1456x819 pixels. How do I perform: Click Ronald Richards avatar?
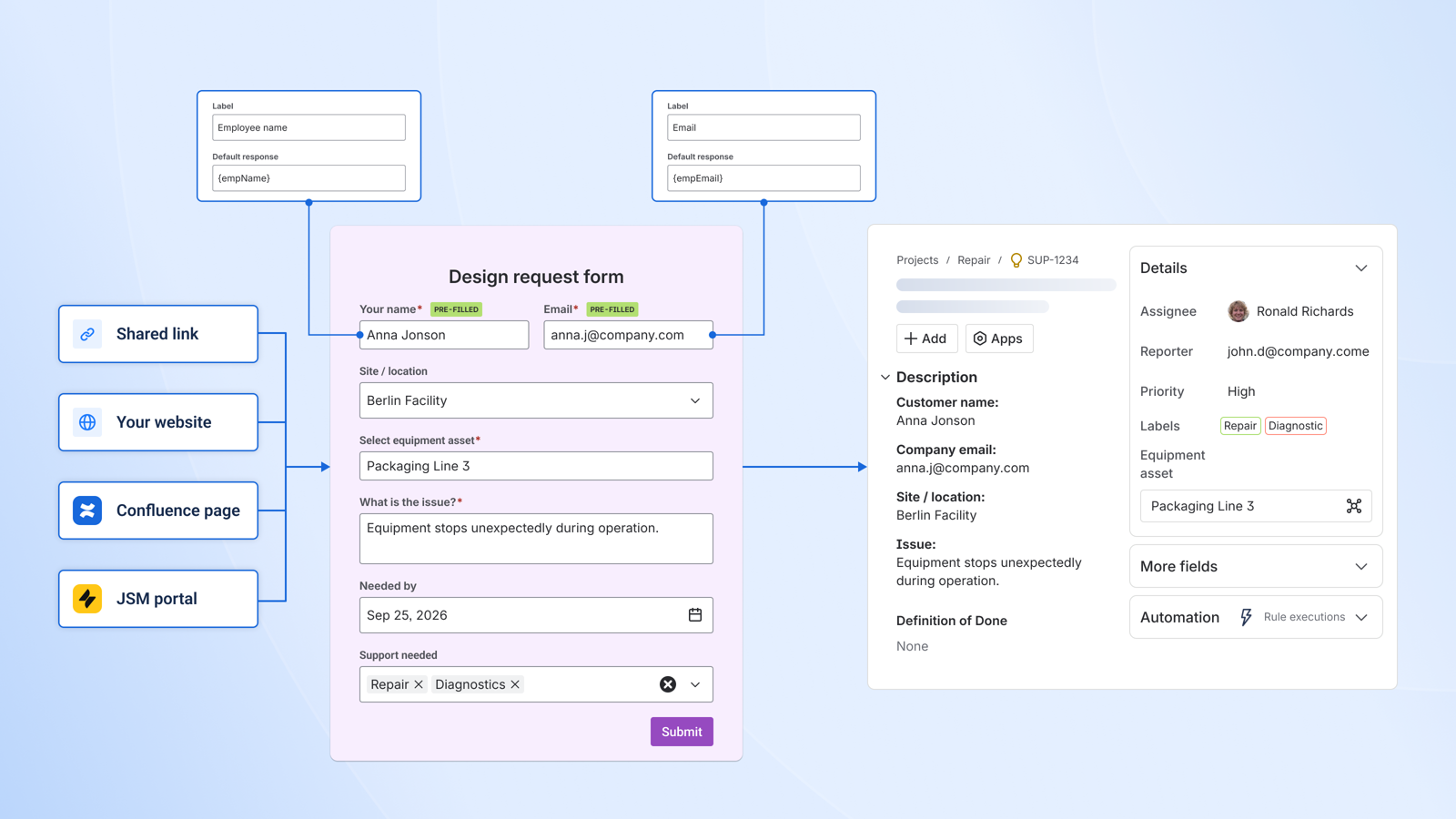click(1238, 311)
